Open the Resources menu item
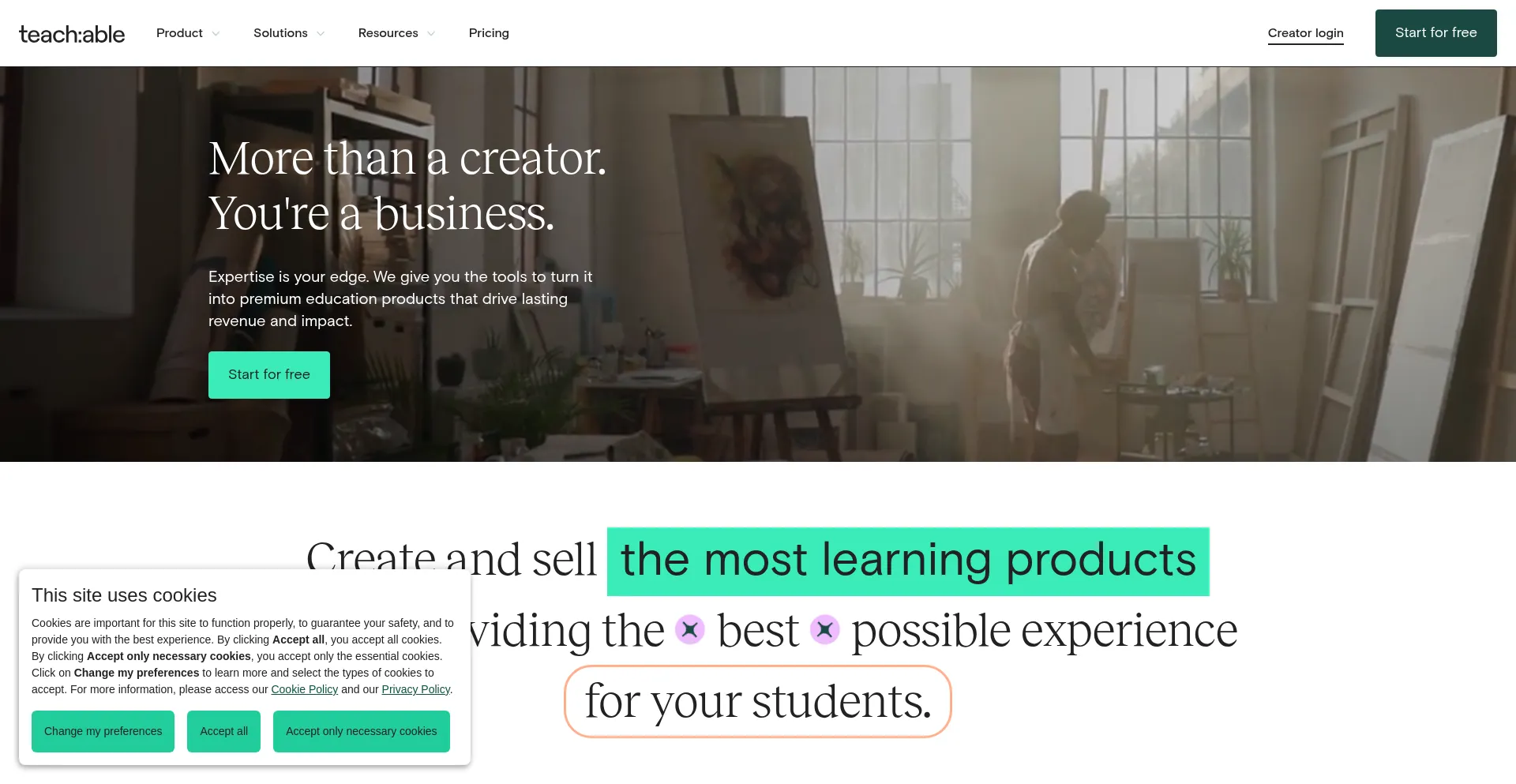The width and height of the screenshot is (1516, 784). click(388, 33)
